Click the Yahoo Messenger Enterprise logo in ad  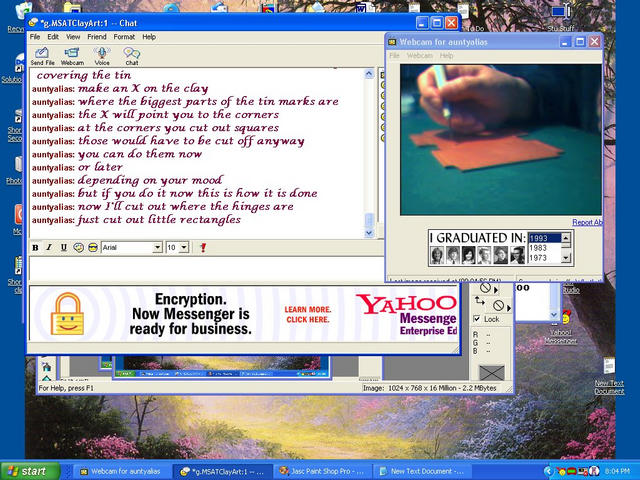[406, 314]
